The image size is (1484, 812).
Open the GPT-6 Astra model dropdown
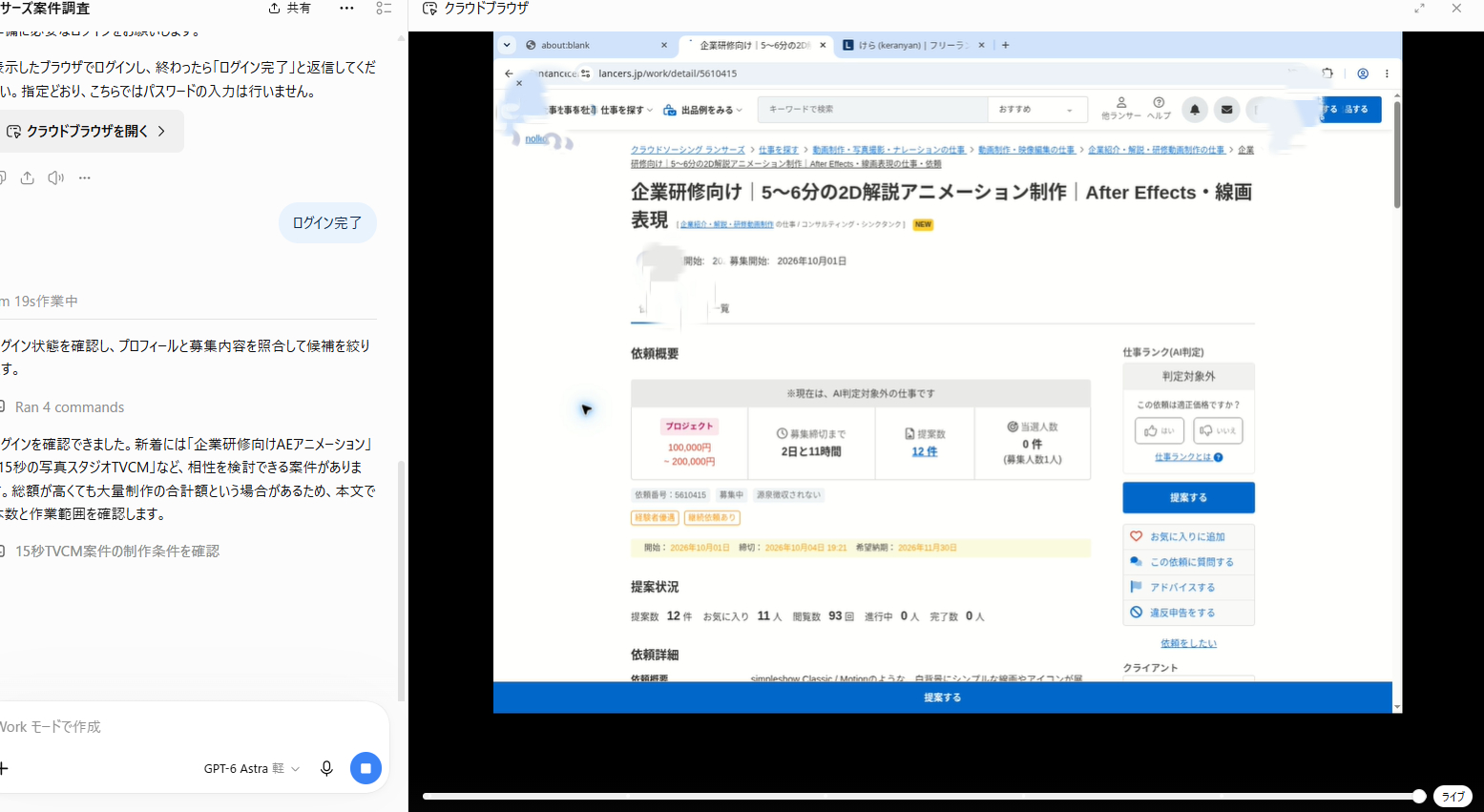[252, 768]
